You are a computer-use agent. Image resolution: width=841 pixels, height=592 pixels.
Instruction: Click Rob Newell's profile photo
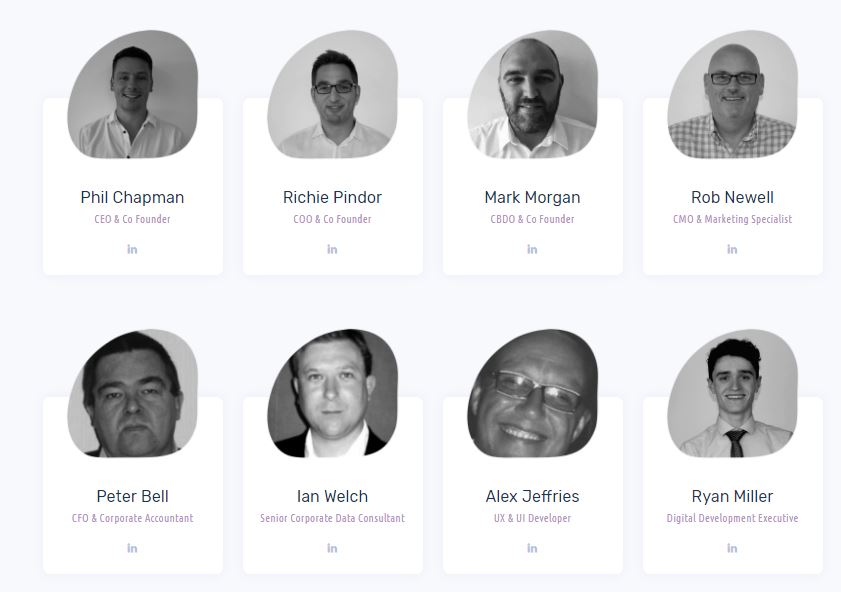733,94
